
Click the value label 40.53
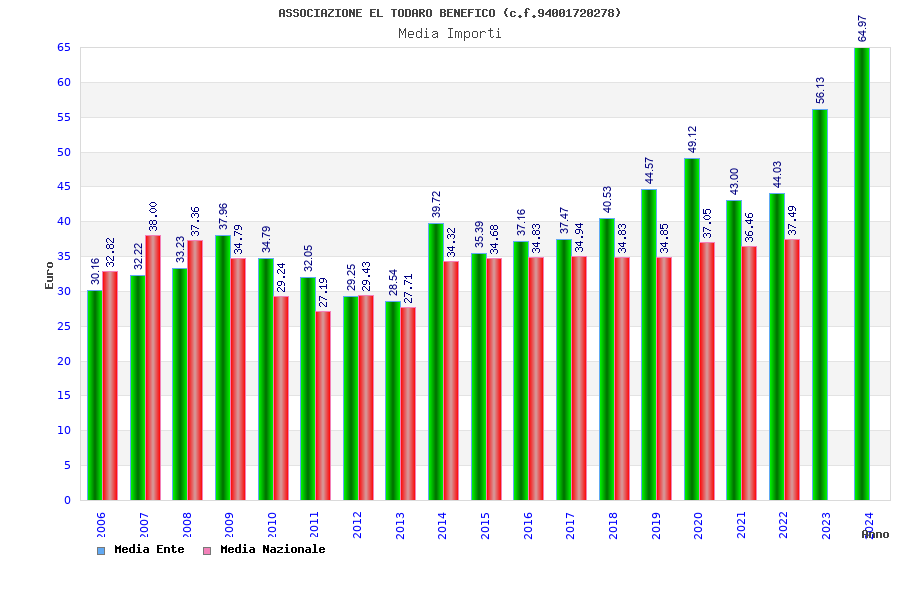(607, 199)
